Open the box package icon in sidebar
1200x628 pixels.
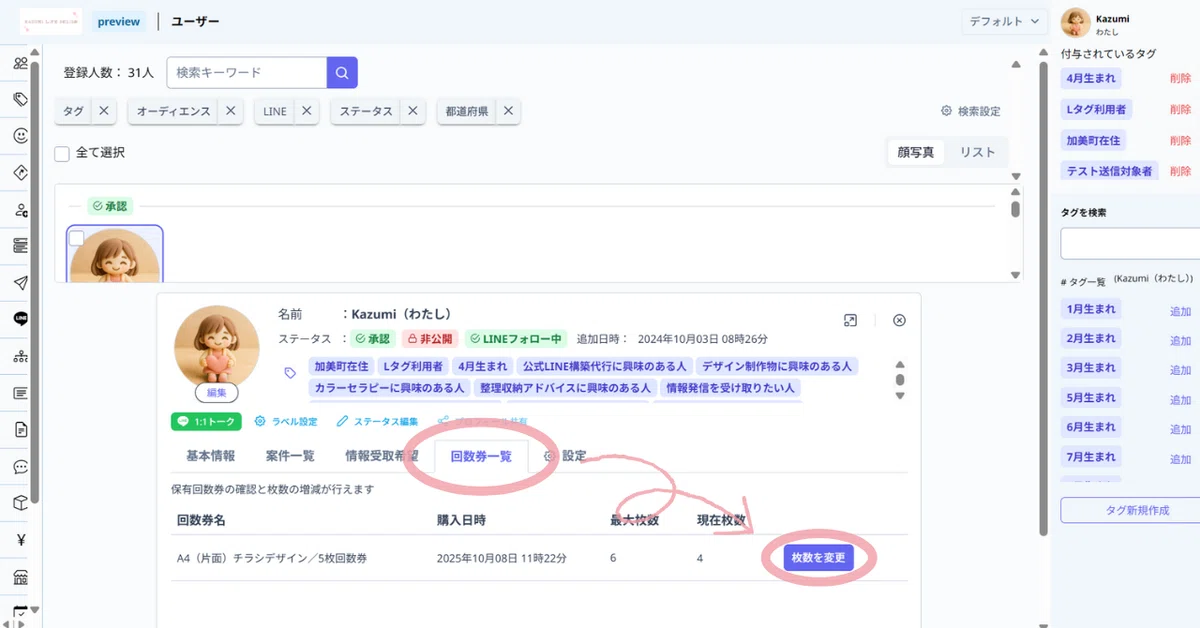(x=20, y=503)
